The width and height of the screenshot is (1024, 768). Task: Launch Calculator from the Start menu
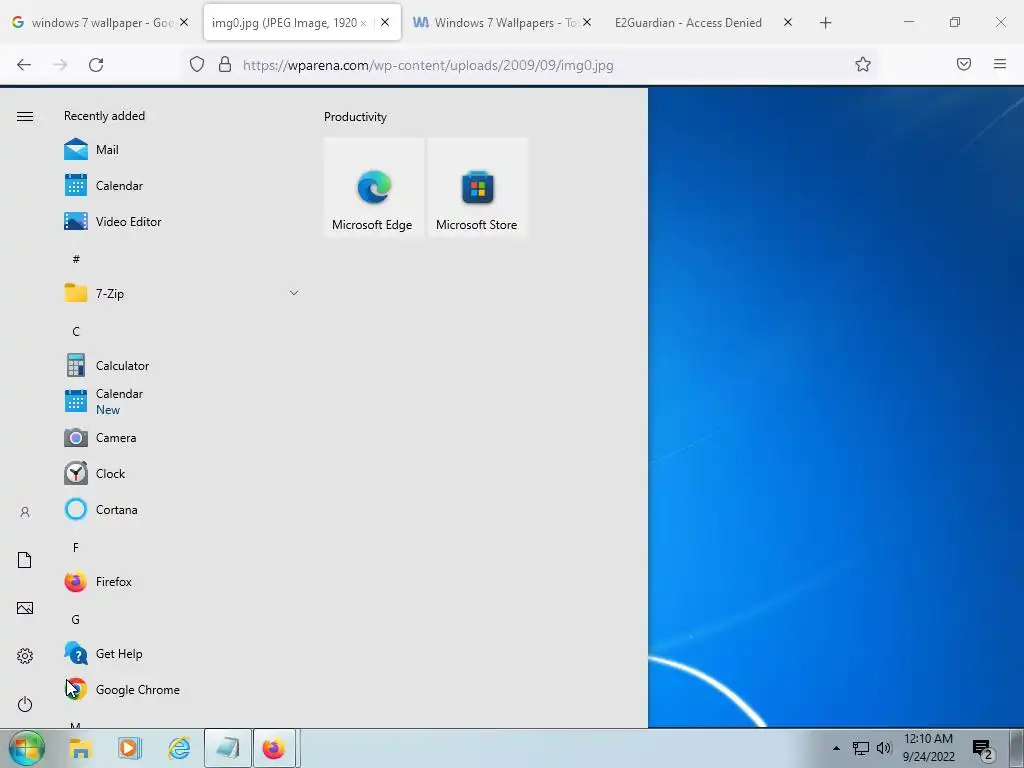click(x=182, y=366)
